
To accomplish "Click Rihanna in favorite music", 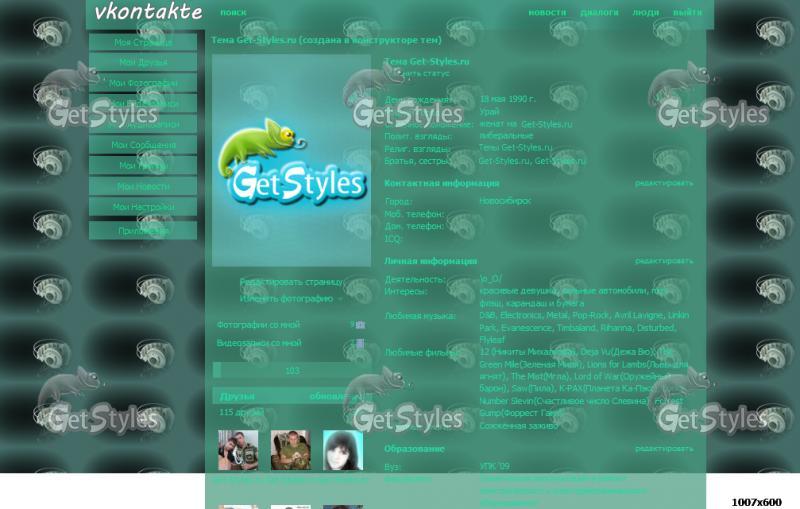I will tap(616, 327).
